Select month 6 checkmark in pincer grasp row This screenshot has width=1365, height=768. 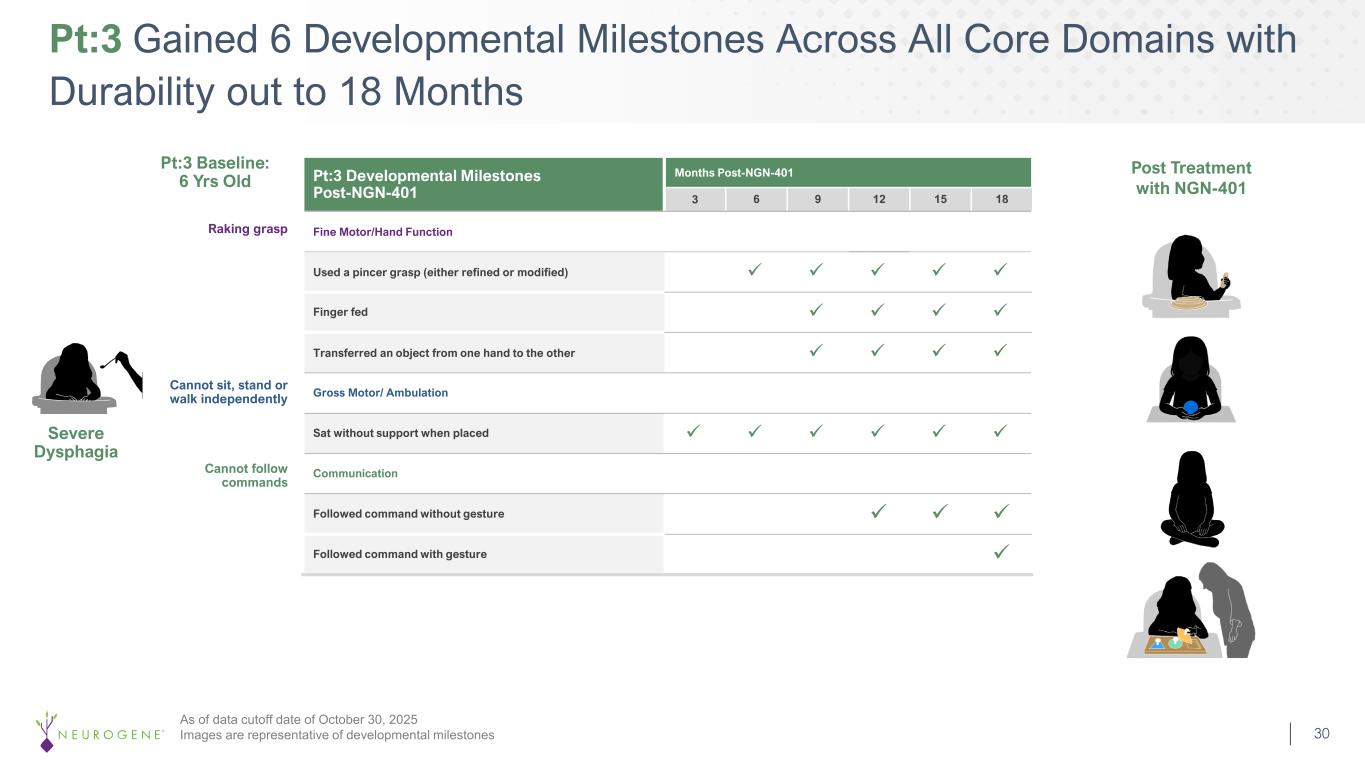click(x=756, y=271)
